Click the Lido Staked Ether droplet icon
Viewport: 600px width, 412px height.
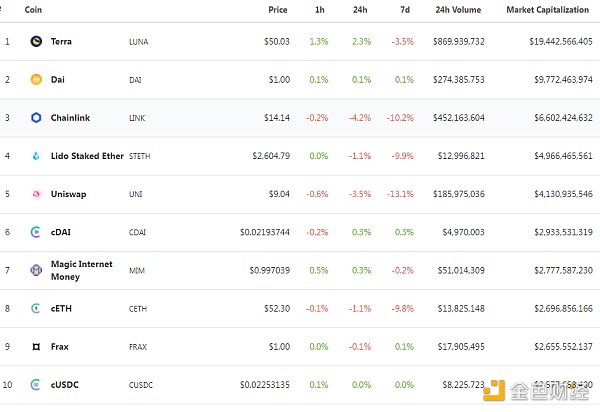coord(36,156)
